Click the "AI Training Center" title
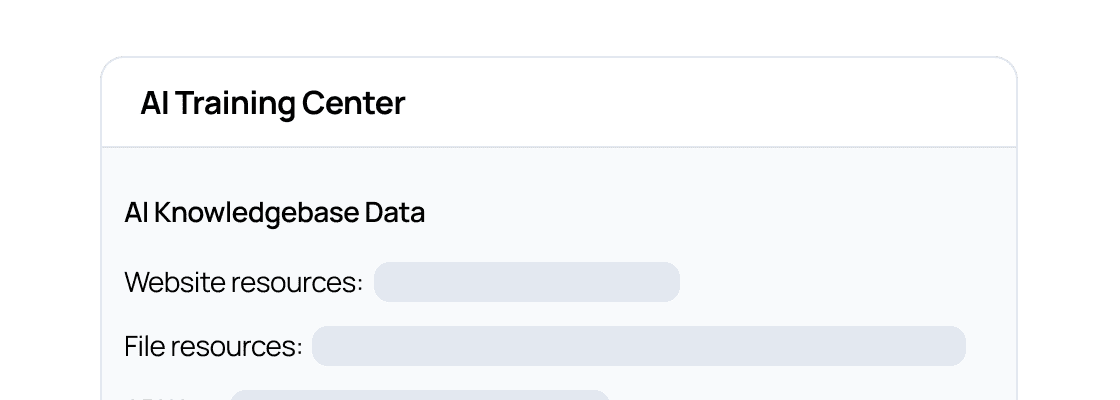This screenshot has height=400, width=1120. point(272,103)
